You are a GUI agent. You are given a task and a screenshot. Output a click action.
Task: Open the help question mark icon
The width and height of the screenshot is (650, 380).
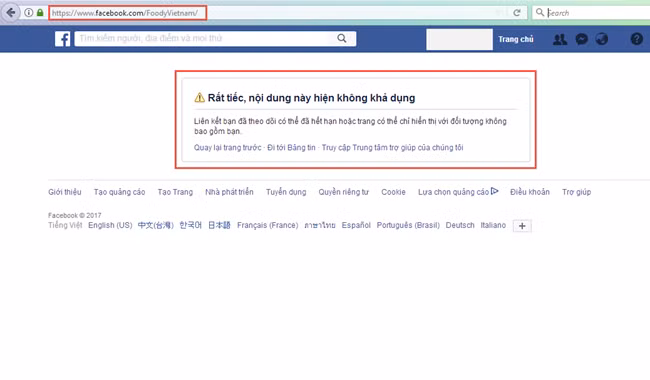(x=637, y=39)
